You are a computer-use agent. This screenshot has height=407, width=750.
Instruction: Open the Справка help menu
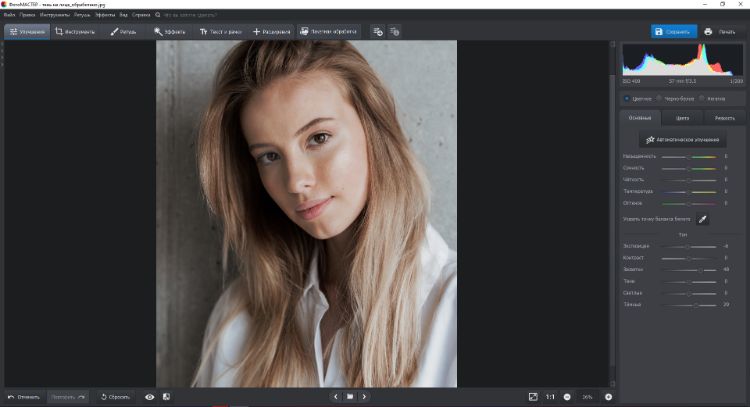pos(141,15)
